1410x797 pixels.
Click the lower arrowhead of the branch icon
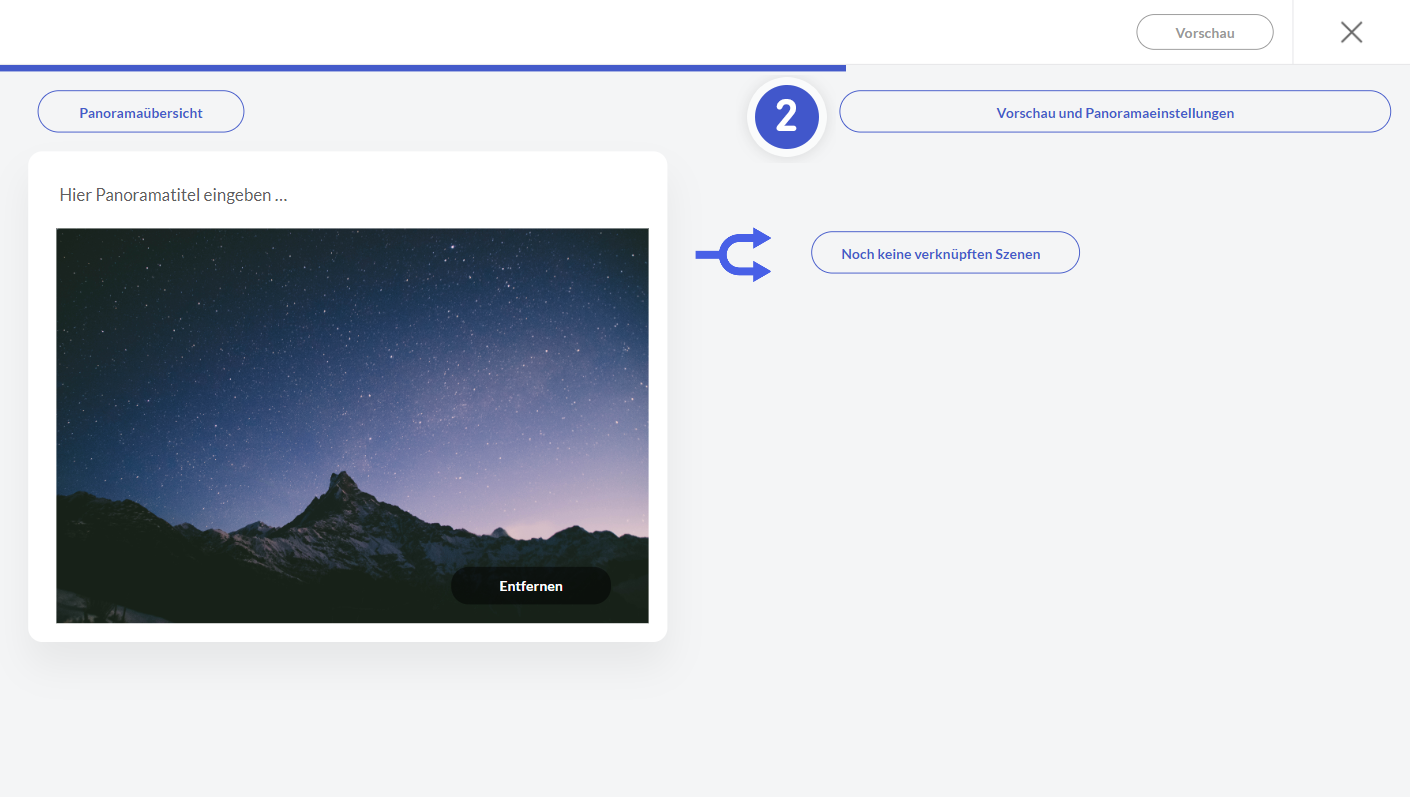[x=762, y=271]
